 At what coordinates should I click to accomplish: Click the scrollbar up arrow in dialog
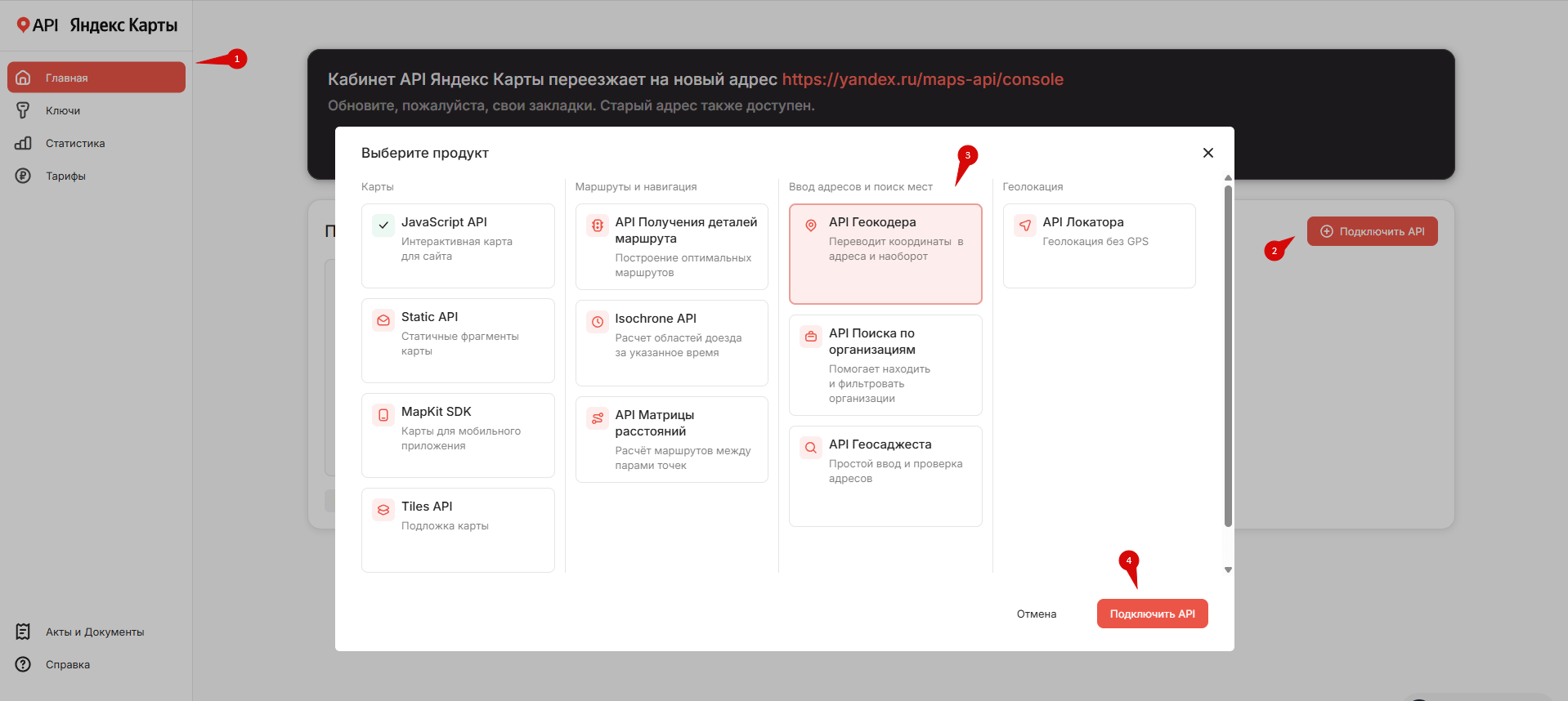[1228, 177]
